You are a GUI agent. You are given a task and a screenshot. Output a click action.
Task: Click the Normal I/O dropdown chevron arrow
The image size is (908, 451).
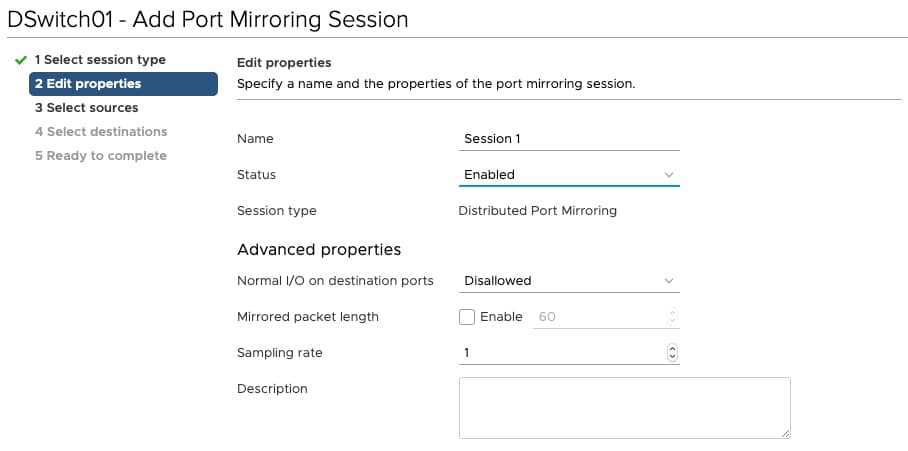pyautogui.click(x=669, y=281)
